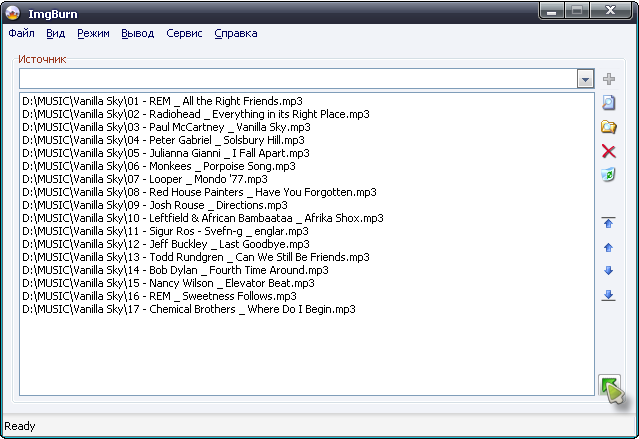This screenshot has height=439, width=639.
Task: Select the Bob Dylan Fourth Time Around file
Action: 175,270
